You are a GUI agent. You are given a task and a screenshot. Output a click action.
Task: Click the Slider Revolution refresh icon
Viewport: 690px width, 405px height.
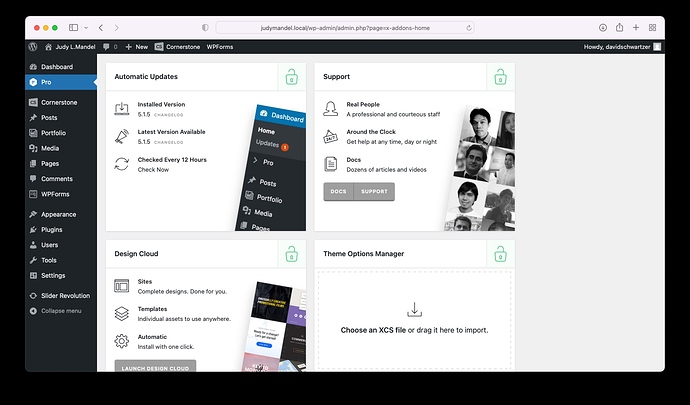point(33,296)
